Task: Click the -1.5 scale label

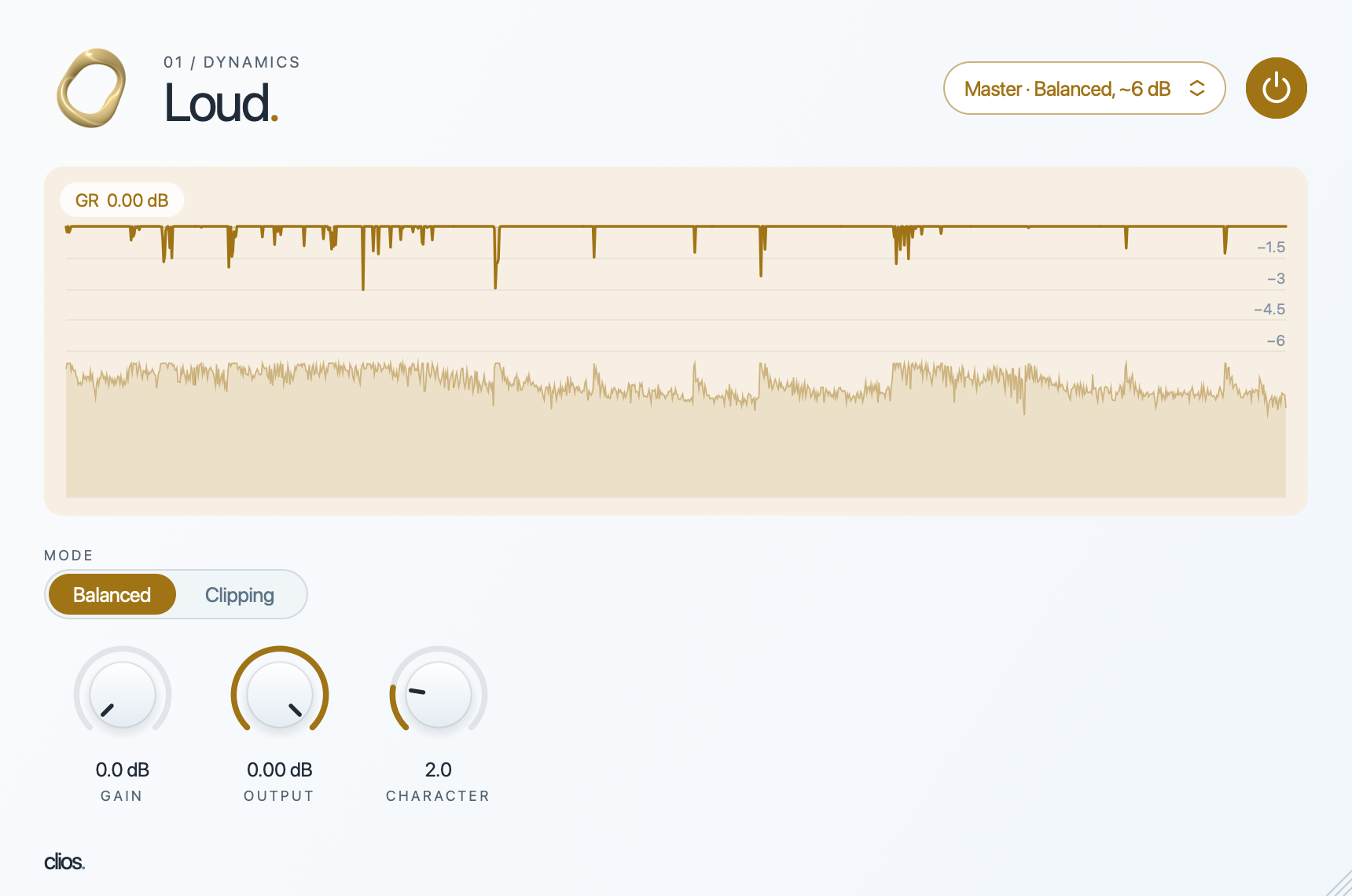Action: [x=1270, y=247]
